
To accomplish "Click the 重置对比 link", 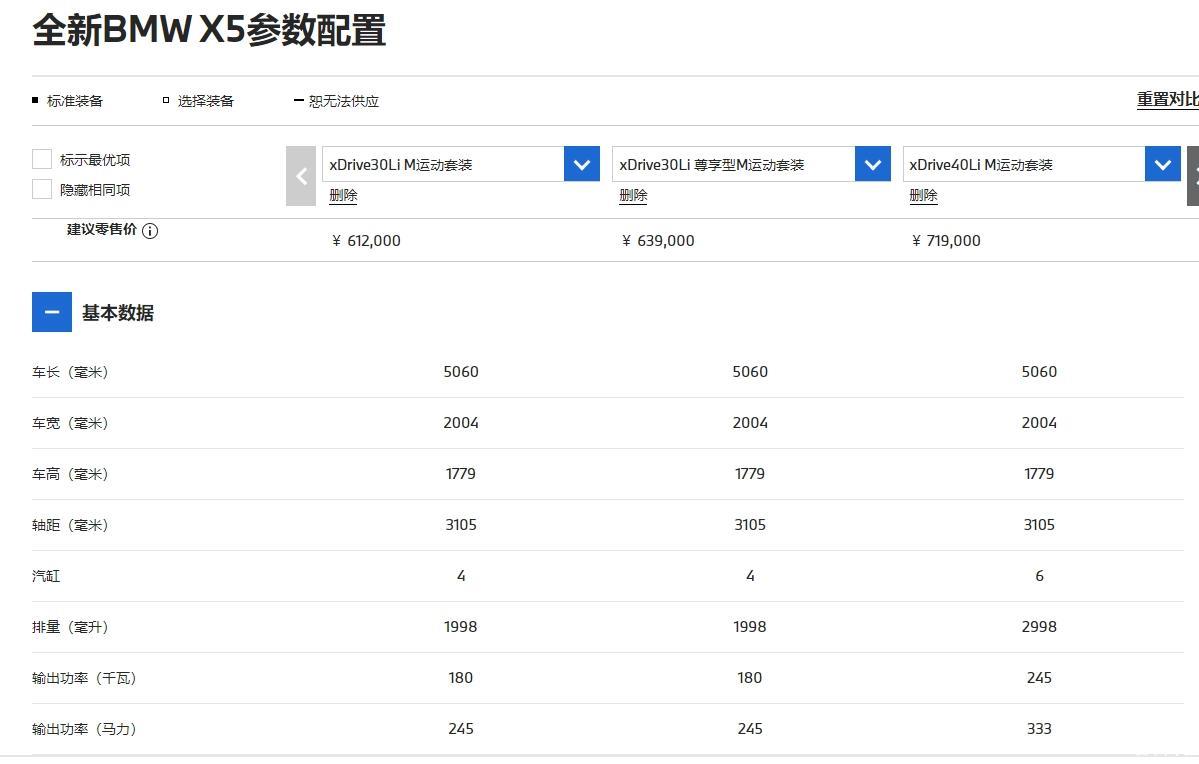I will [1168, 99].
